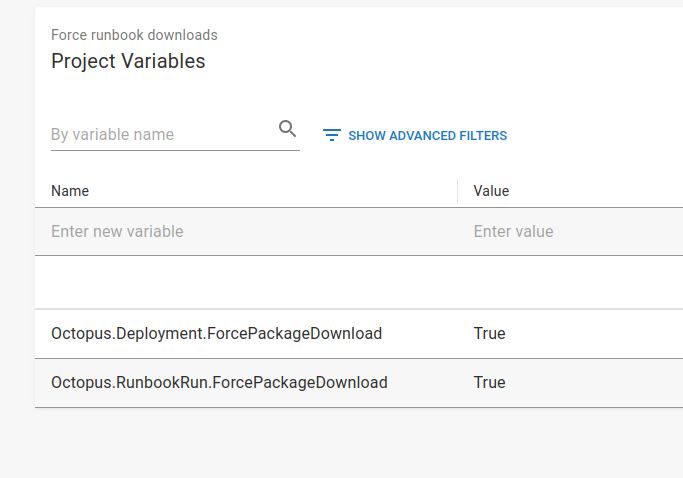Open SHOW ADVANCED FILTERS link
683x478 pixels.
pos(427,136)
